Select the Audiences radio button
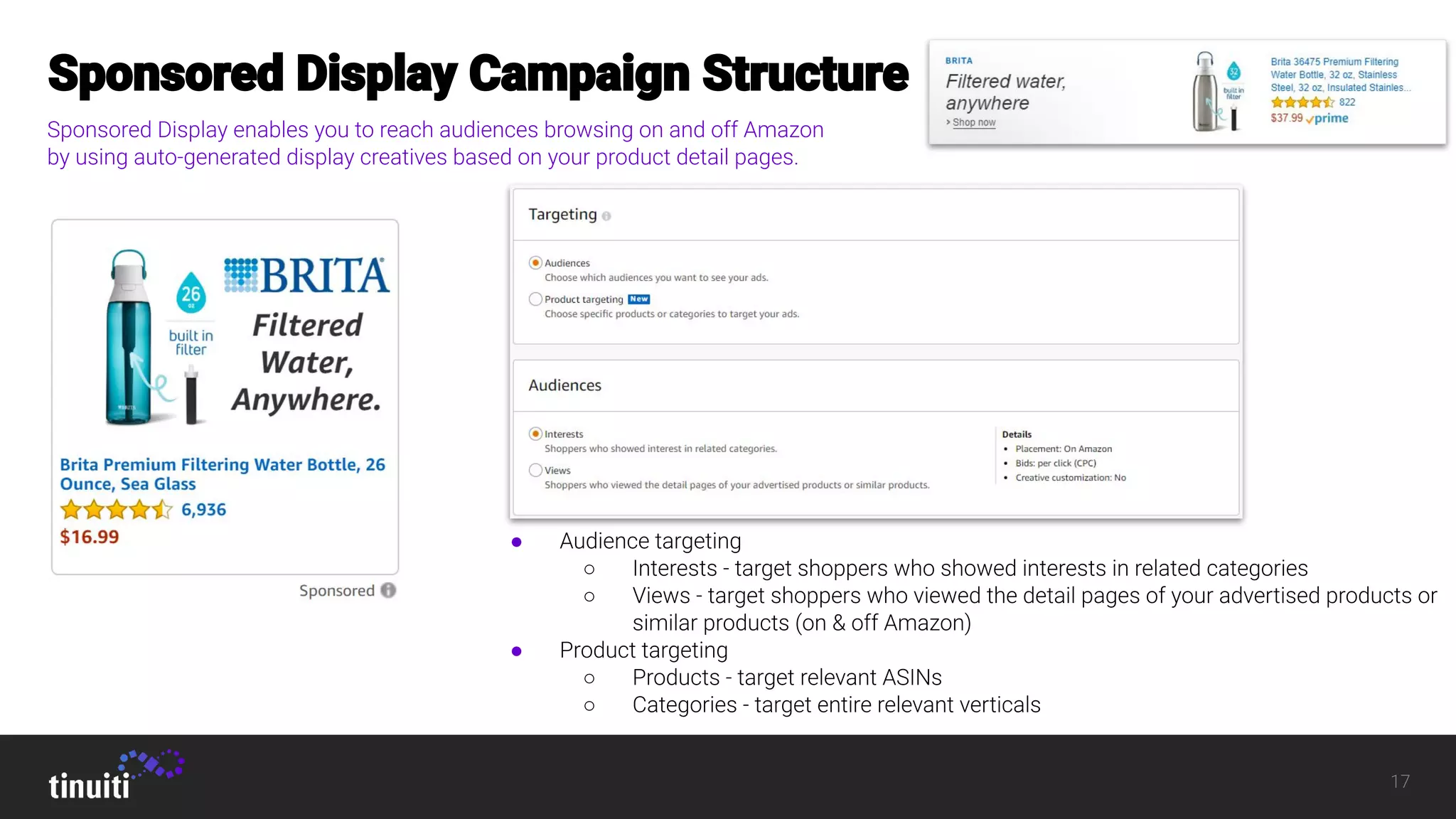Screen dimensions: 1456x819 click(x=536, y=263)
